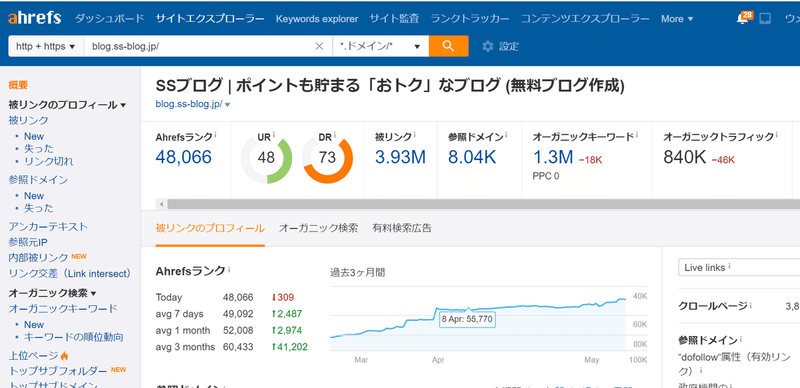This screenshot has height=388, width=800.
Task: Clear the URL field with X icon
Action: point(319,46)
